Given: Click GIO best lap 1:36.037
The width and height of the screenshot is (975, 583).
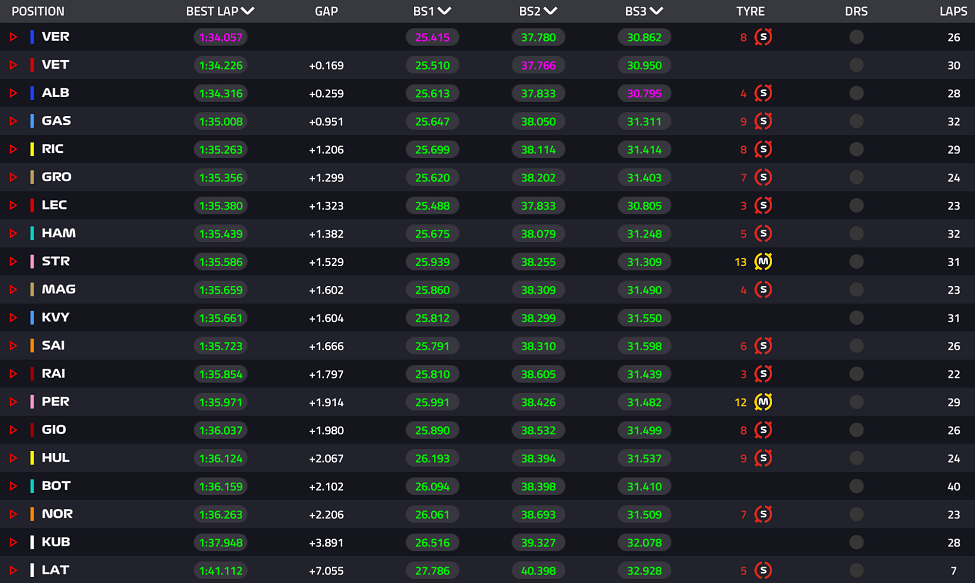Looking at the screenshot, I should [x=221, y=430].
